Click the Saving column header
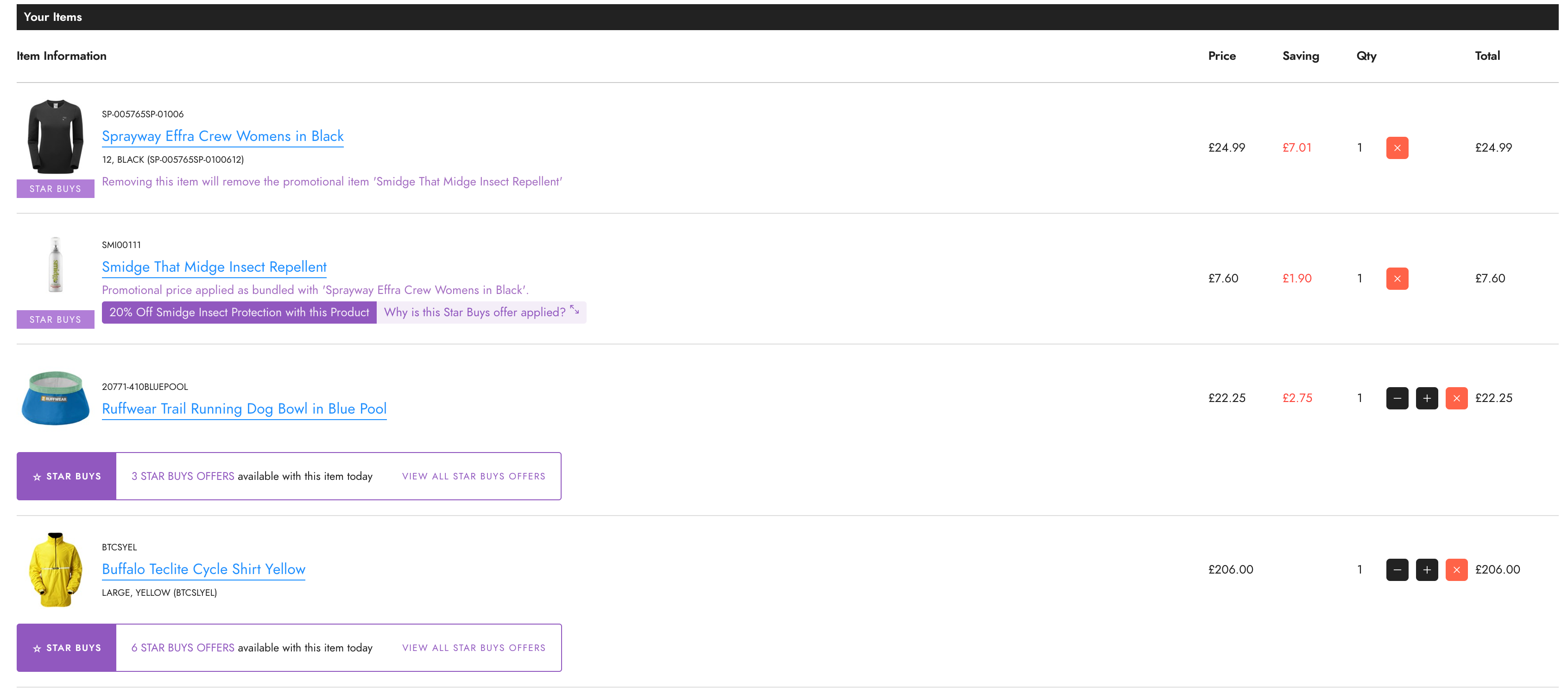This screenshot has height=689, width=1568. tap(1301, 56)
